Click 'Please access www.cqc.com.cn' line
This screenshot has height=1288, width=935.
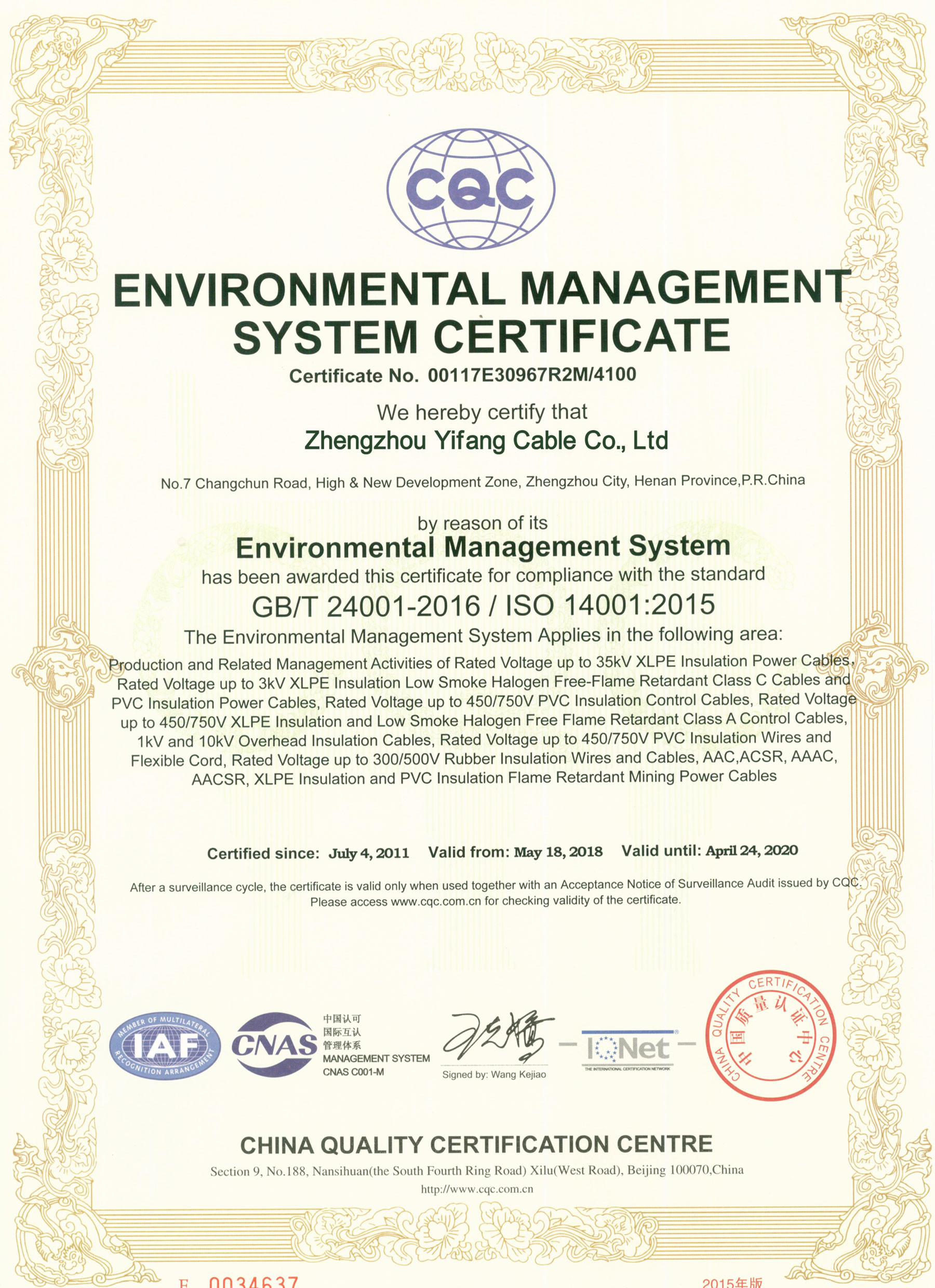(x=496, y=901)
